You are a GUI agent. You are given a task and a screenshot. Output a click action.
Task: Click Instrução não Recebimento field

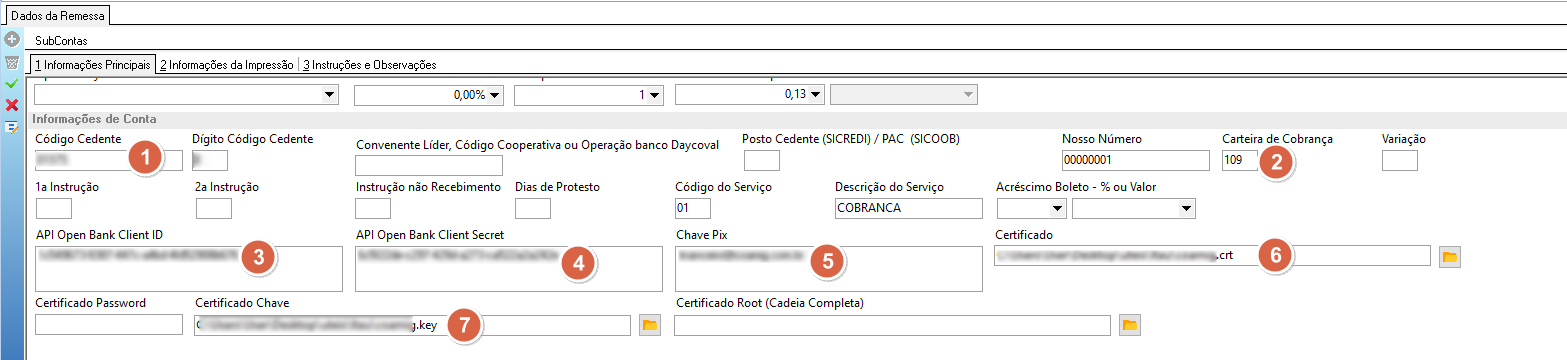[x=373, y=208]
